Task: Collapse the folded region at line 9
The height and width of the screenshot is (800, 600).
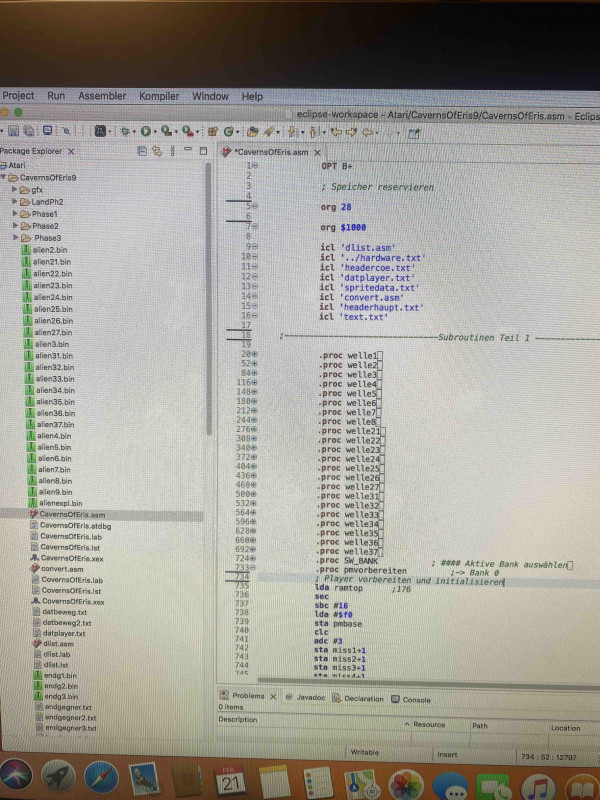Action: click(x=255, y=246)
